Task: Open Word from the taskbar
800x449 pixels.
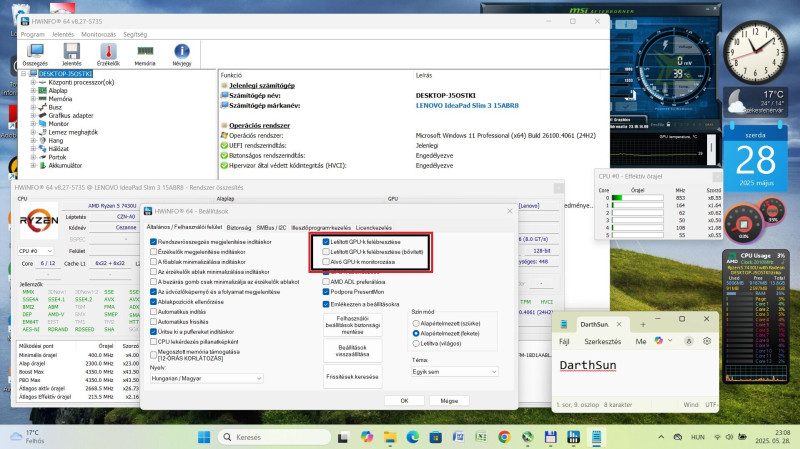Action: [x=458, y=437]
